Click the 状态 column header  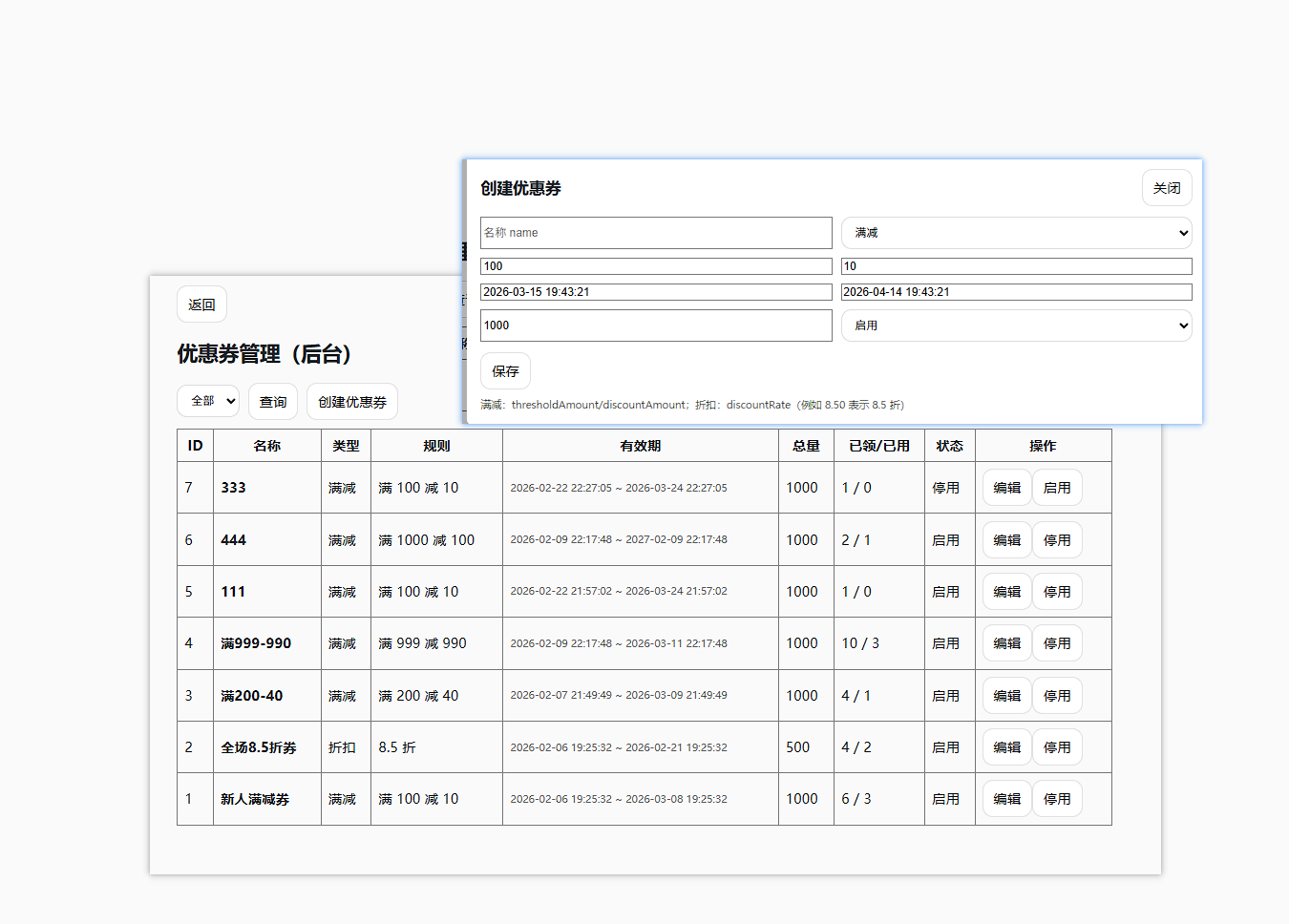(x=950, y=446)
